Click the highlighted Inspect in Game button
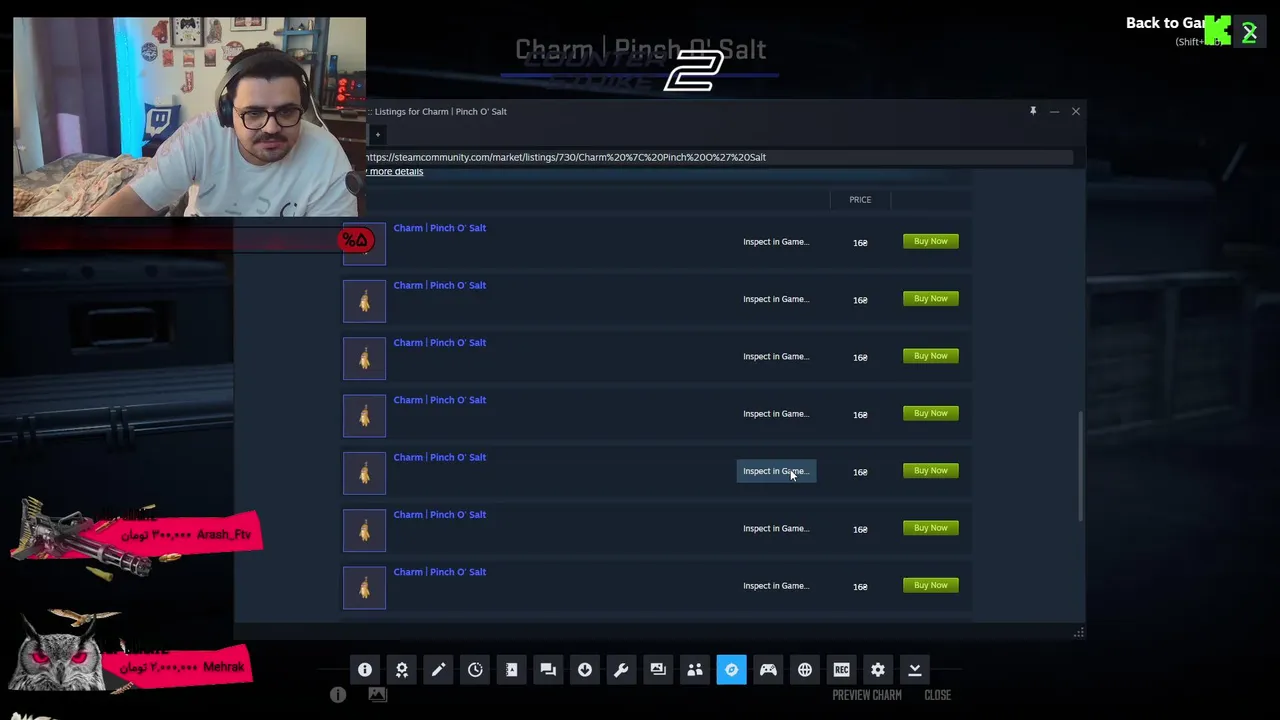Image resolution: width=1280 pixels, height=720 pixels. click(x=776, y=471)
